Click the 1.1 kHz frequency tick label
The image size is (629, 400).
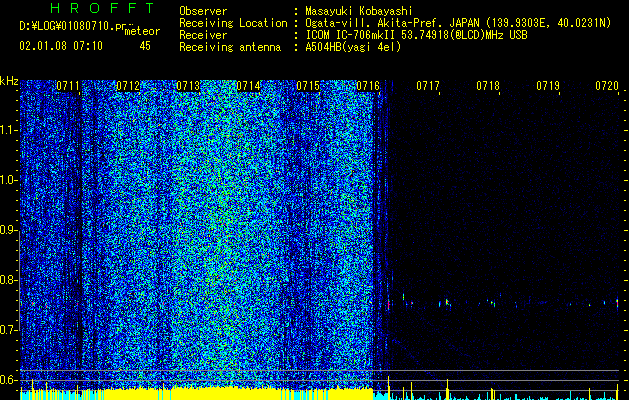pyautogui.click(x=8, y=130)
